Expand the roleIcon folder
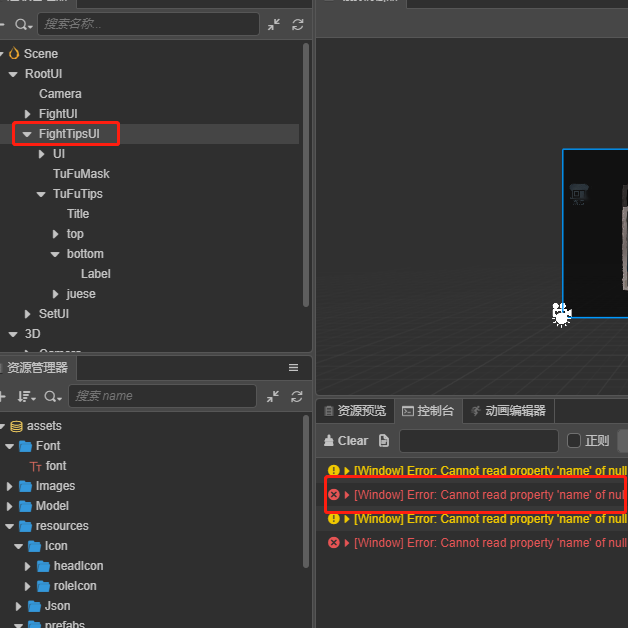This screenshot has height=628, width=628. [27, 586]
